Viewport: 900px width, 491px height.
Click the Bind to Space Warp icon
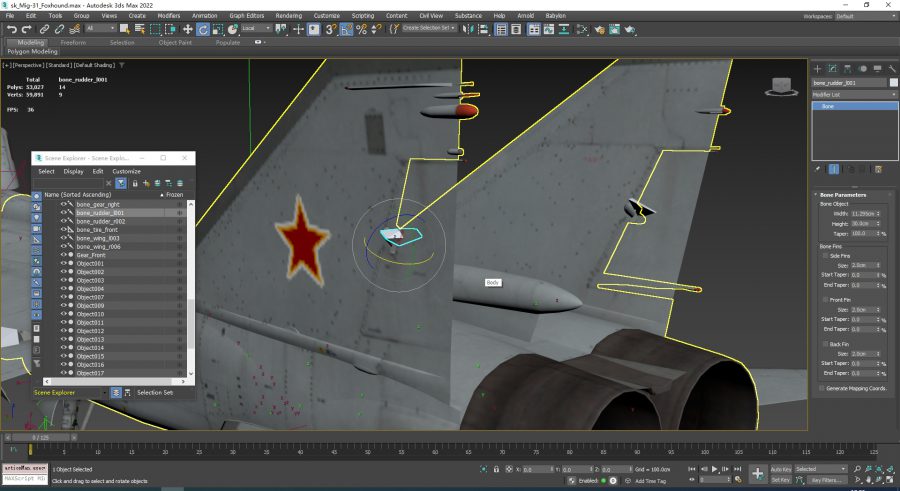coord(75,29)
